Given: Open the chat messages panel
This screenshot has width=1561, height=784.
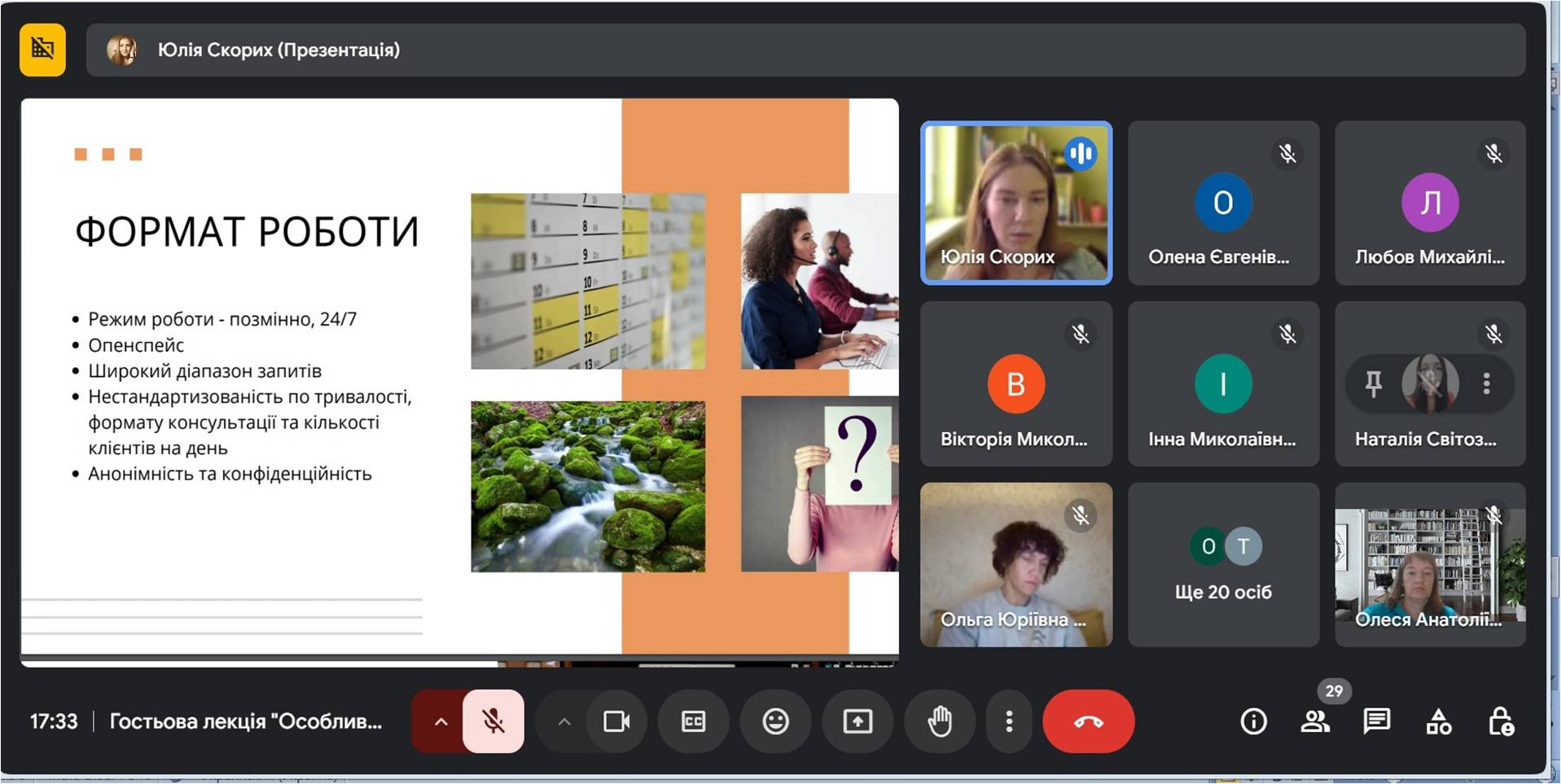Looking at the screenshot, I should 1376,721.
